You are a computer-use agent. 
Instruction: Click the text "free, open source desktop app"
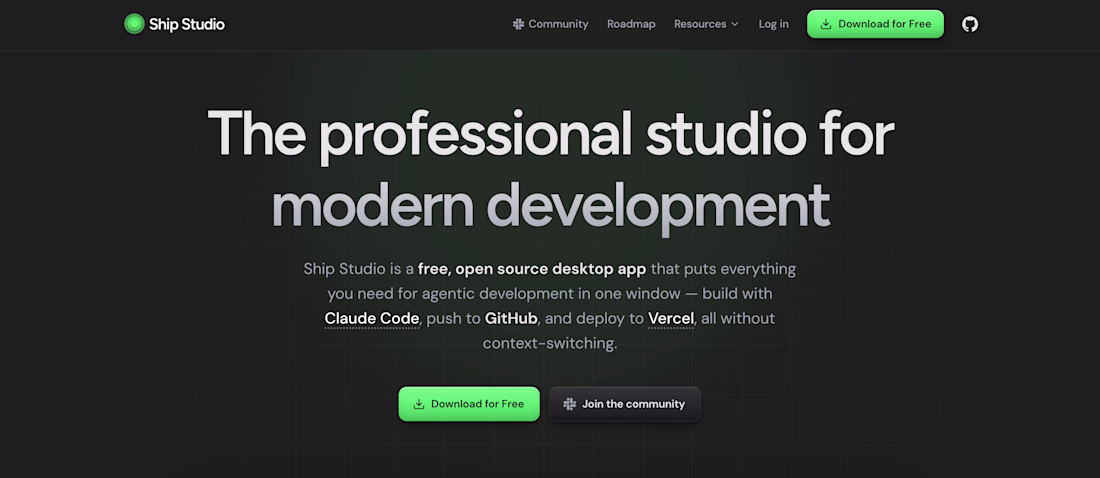(531, 269)
